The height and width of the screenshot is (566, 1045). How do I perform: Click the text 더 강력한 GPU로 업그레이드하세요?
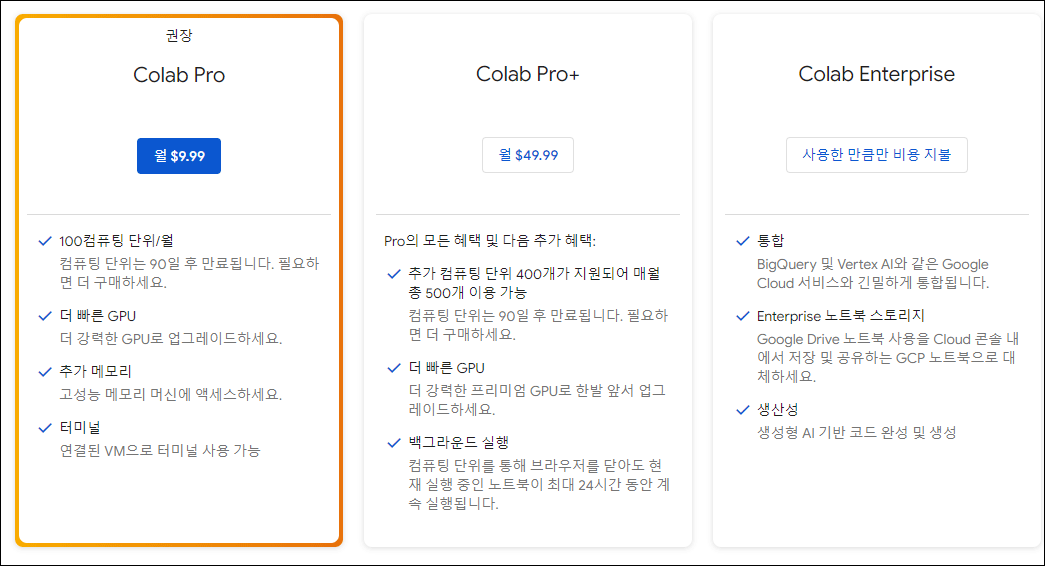tap(171, 339)
